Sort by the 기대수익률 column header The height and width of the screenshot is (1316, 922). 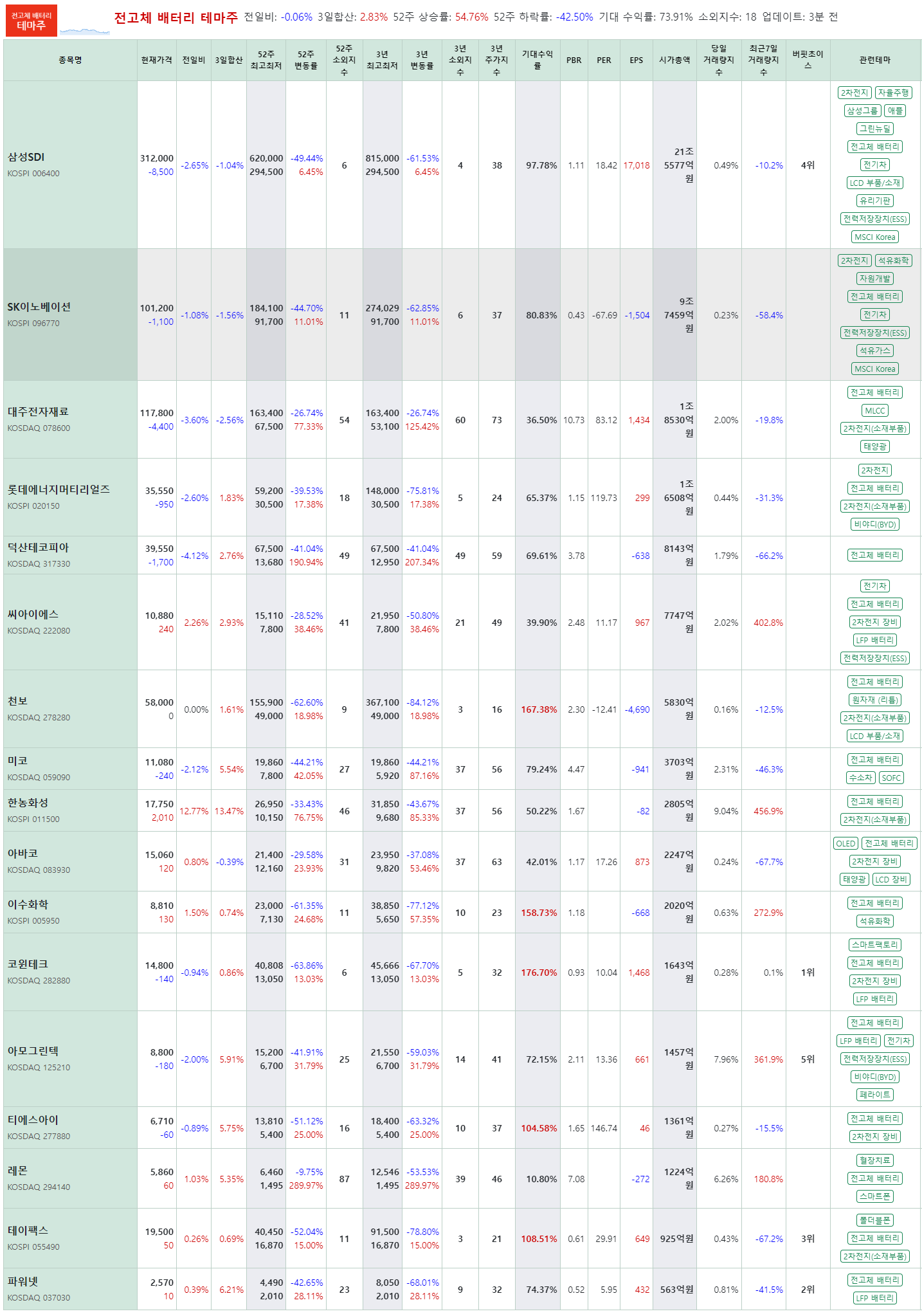538,60
